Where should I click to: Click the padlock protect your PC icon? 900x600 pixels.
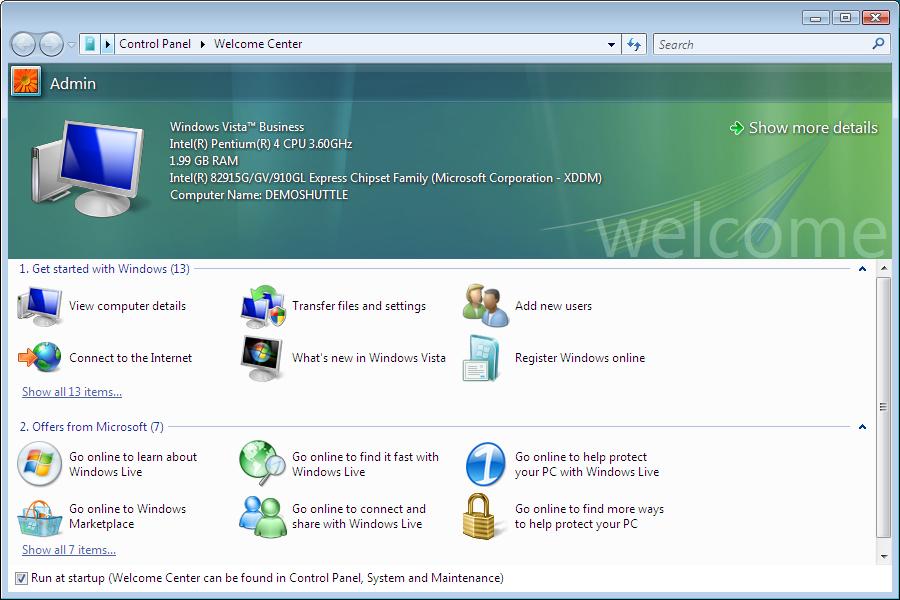point(479,516)
